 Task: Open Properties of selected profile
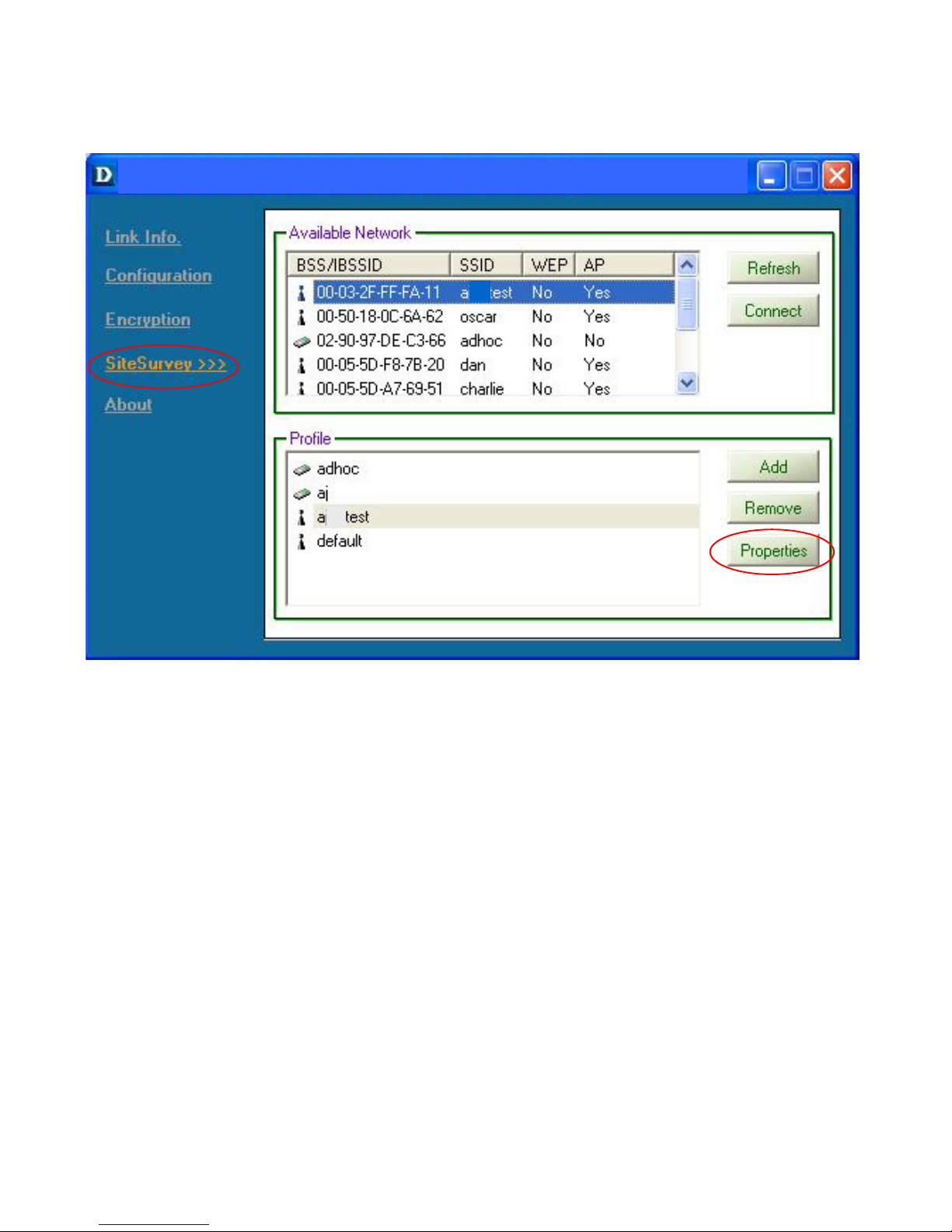click(x=773, y=551)
